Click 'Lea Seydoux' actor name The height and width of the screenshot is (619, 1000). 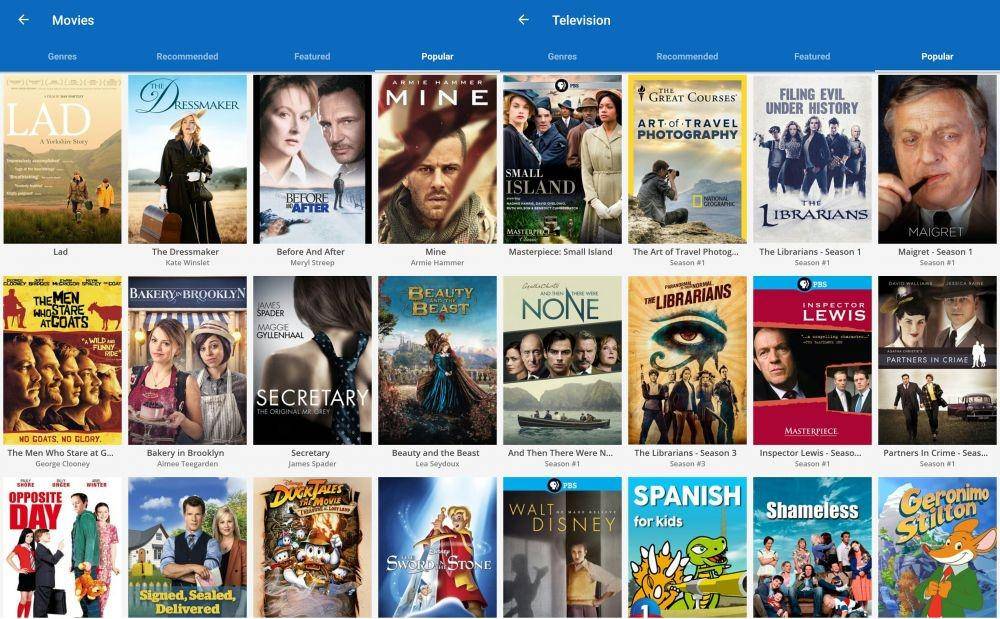pos(438,463)
